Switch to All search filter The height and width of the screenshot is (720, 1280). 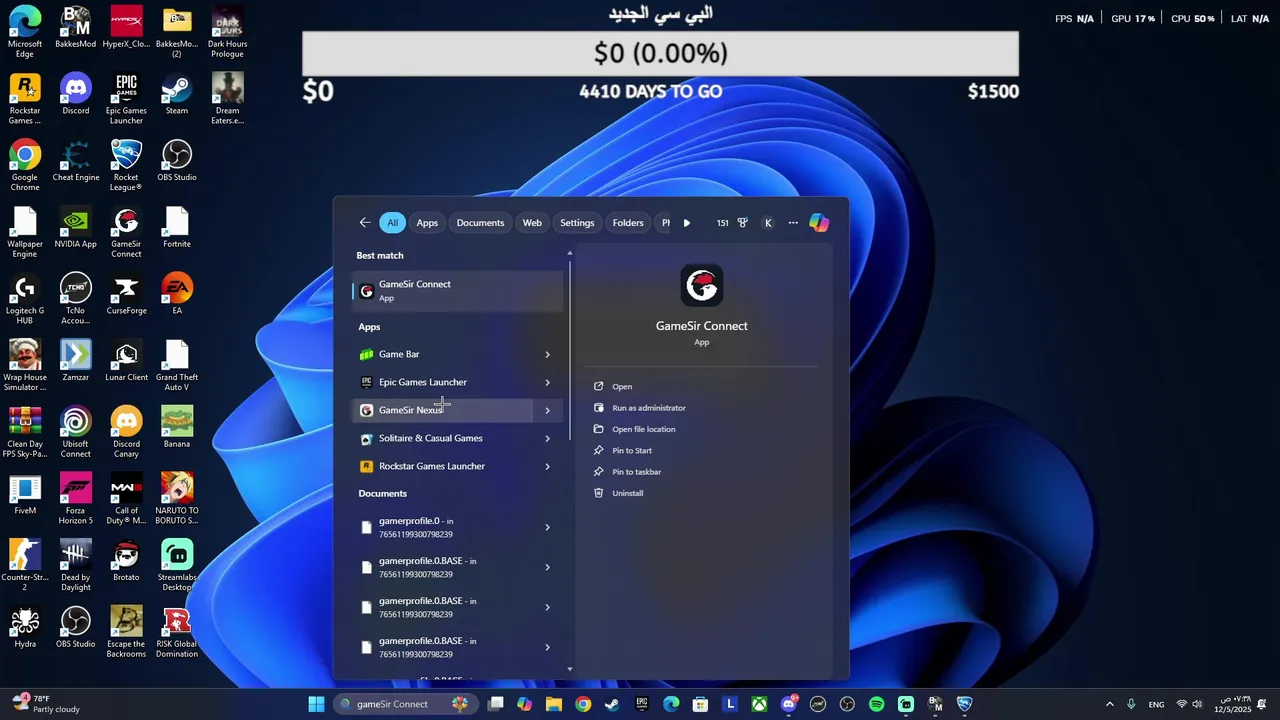click(x=392, y=223)
